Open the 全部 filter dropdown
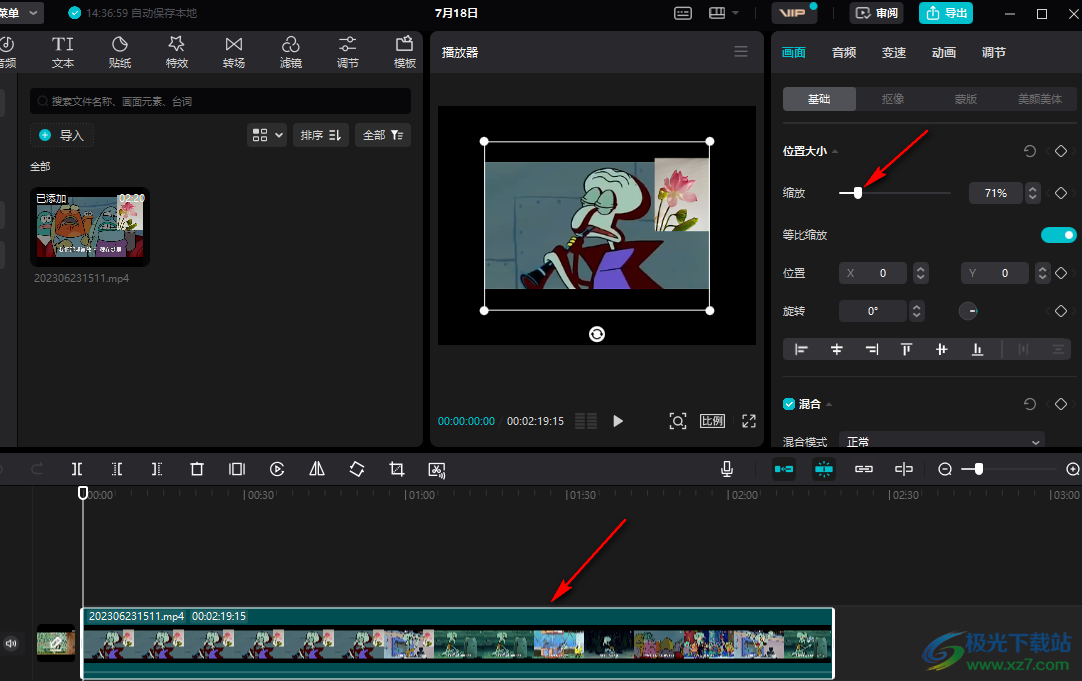Viewport: 1082px width, 681px height. [x=383, y=135]
